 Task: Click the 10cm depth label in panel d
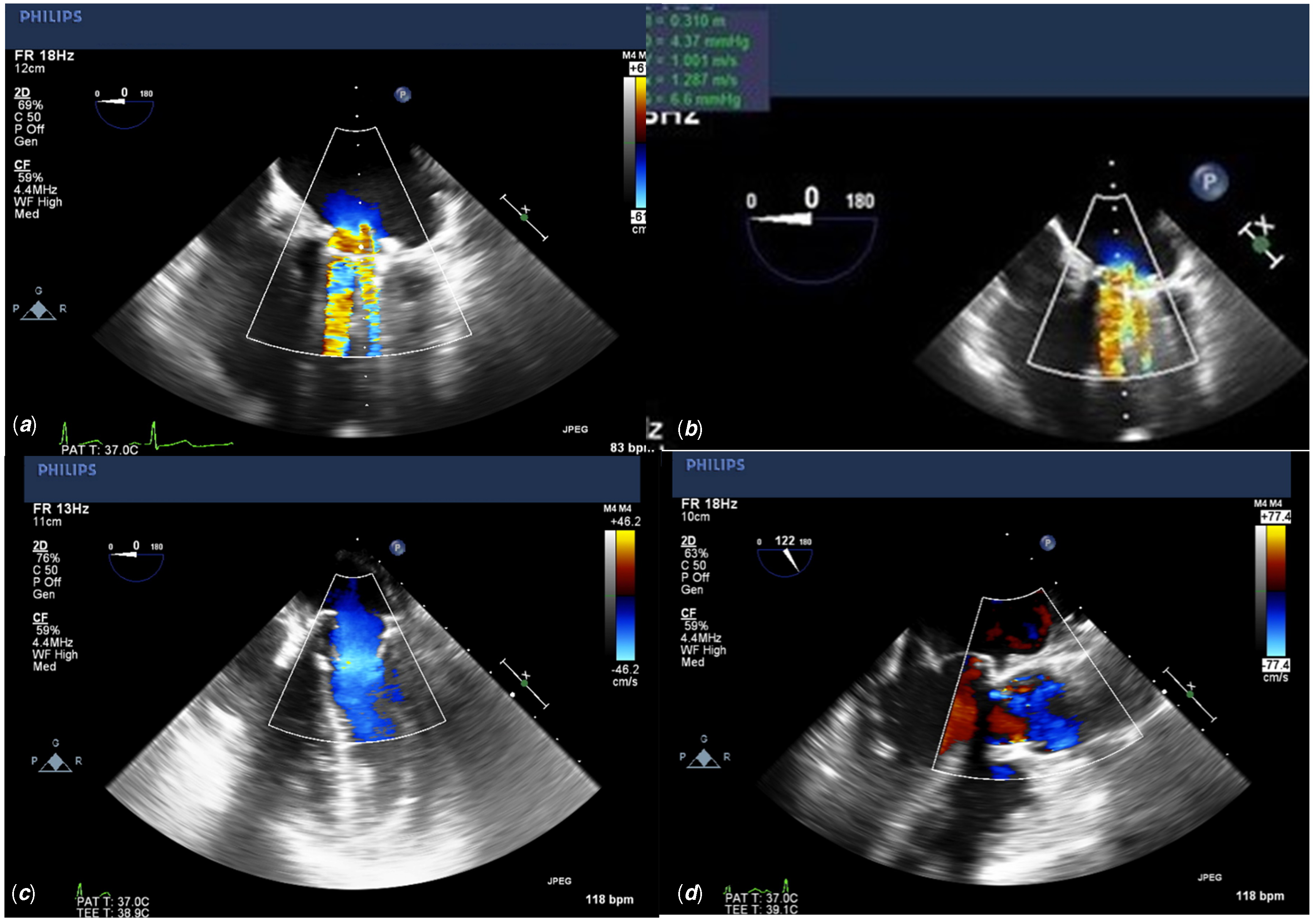[x=696, y=517]
